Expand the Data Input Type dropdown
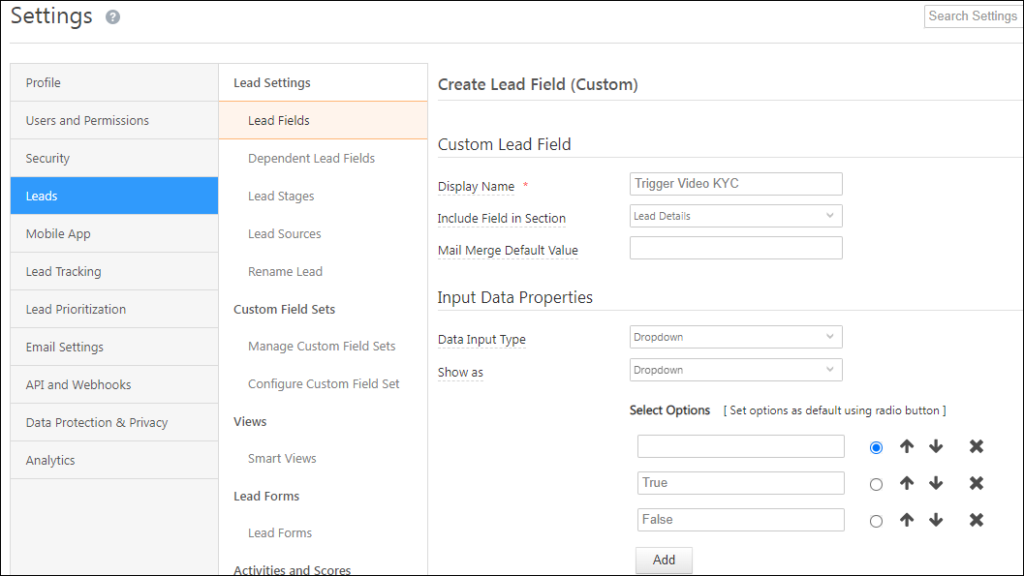This screenshot has width=1024, height=576. tap(735, 337)
